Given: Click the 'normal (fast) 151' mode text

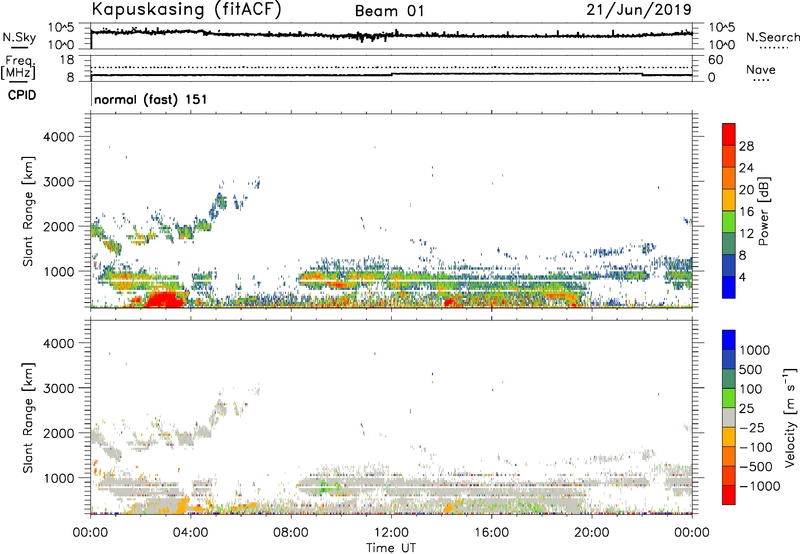Looking at the screenshot, I should [151, 99].
